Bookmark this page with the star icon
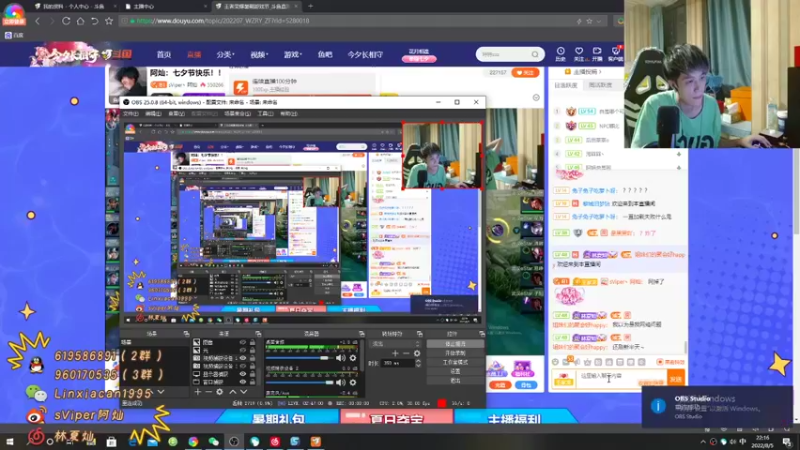 click(x=109, y=21)
